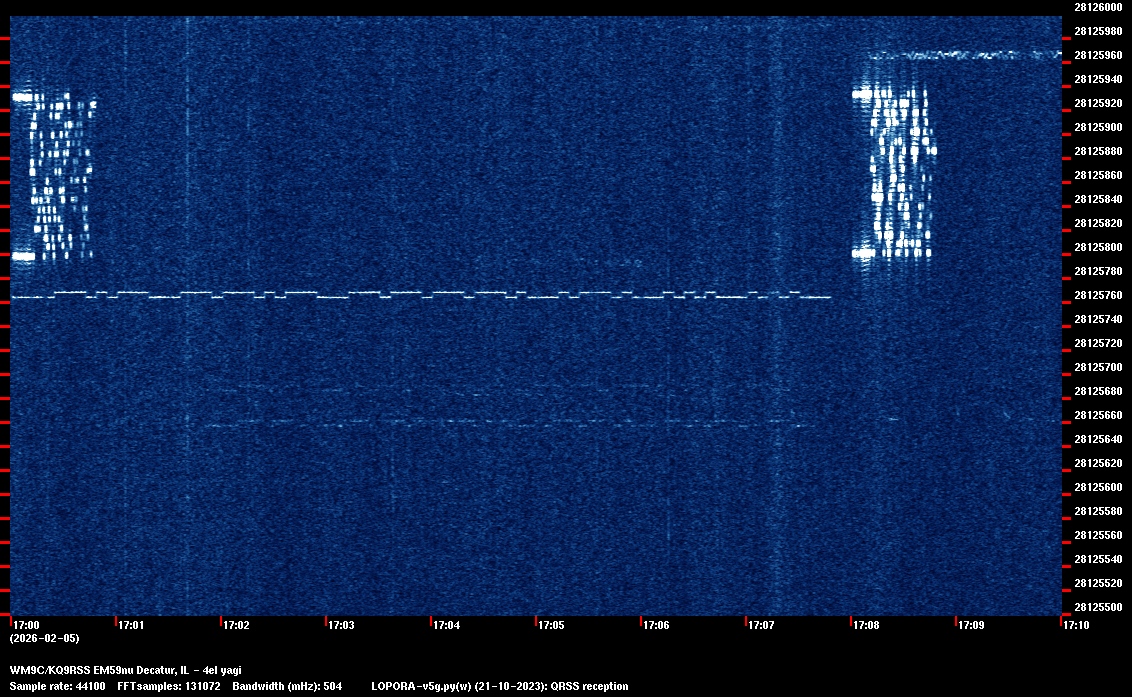The height and width of the screenshot is (697, 1132).
Task: Click the LOPORA QRSS reception caption
Action: point(499,687)
